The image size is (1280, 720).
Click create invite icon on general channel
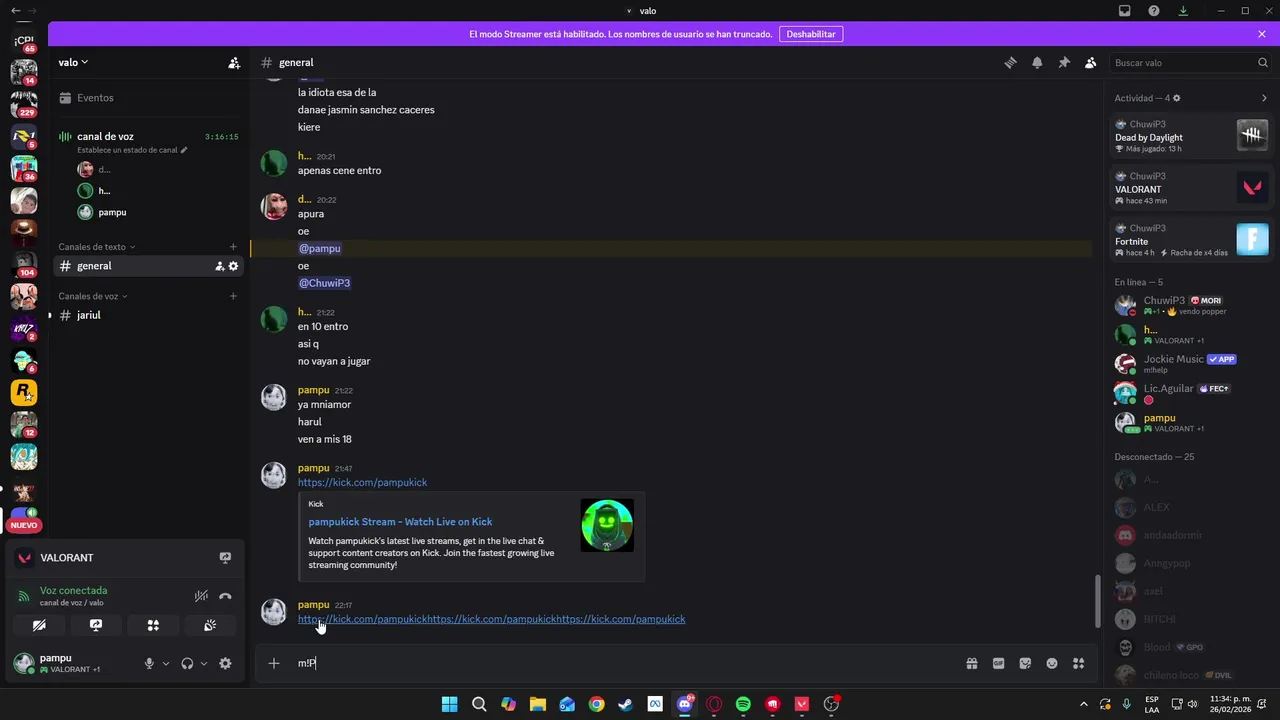[x=219, y=266]
